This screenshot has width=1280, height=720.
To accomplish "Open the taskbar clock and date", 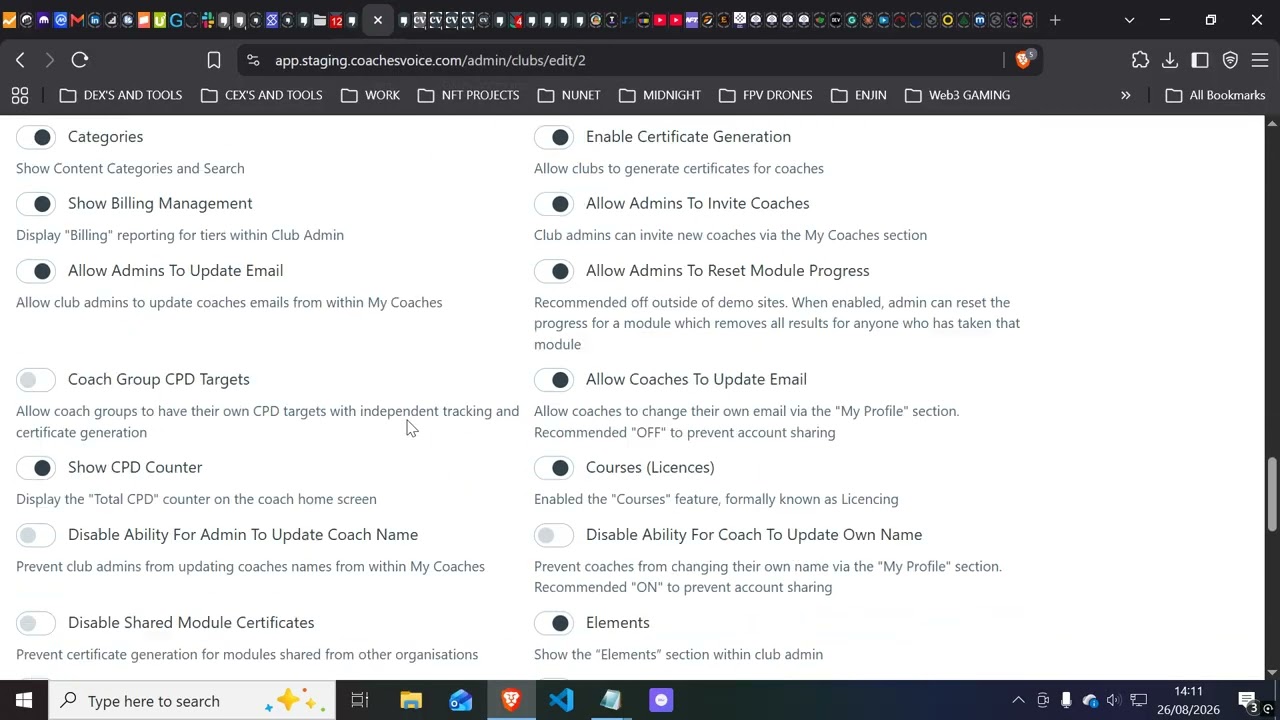I will click(1188, 701).
